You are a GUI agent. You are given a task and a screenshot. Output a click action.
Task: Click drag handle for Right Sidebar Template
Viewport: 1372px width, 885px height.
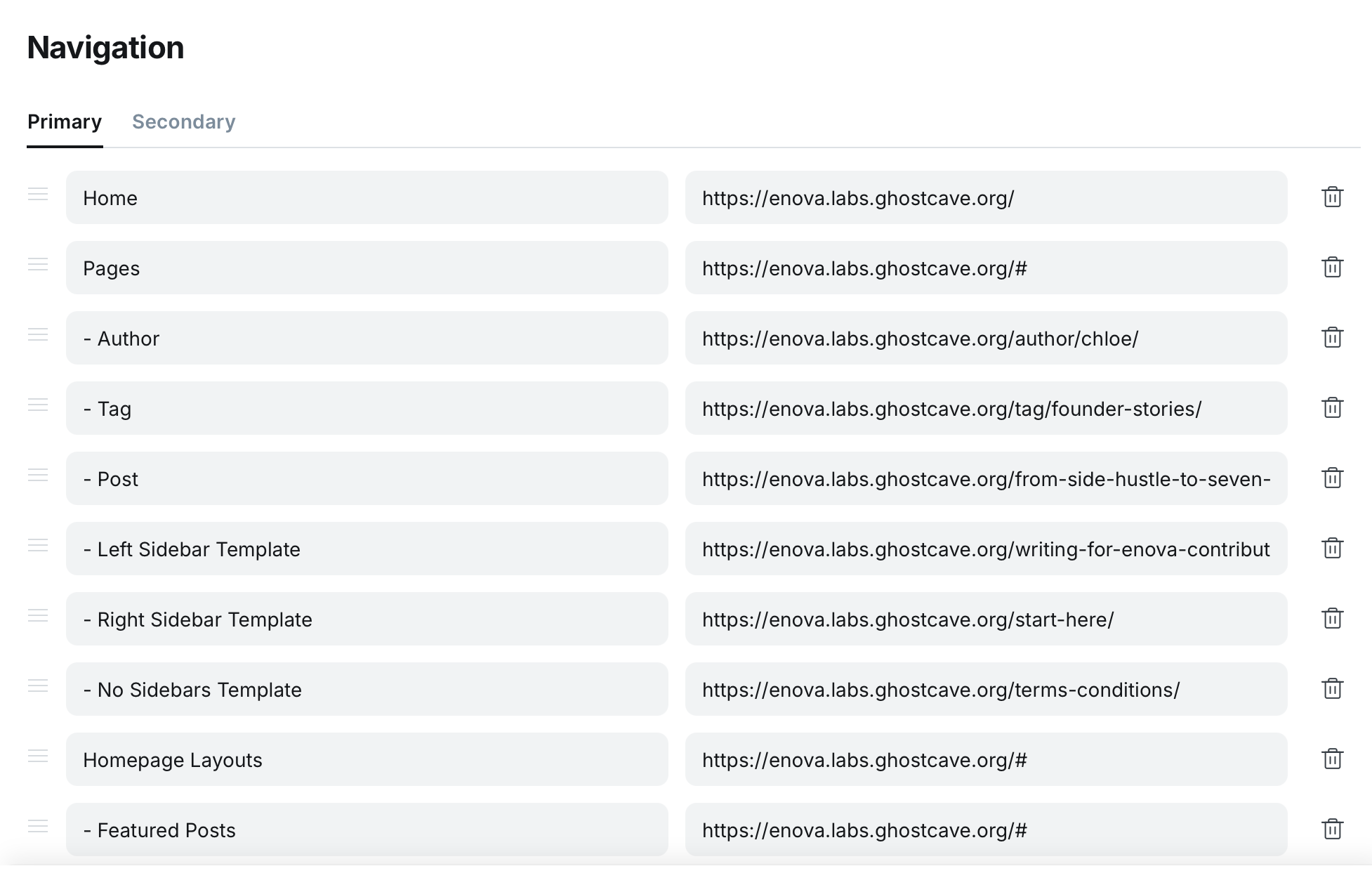pos(38,616)
